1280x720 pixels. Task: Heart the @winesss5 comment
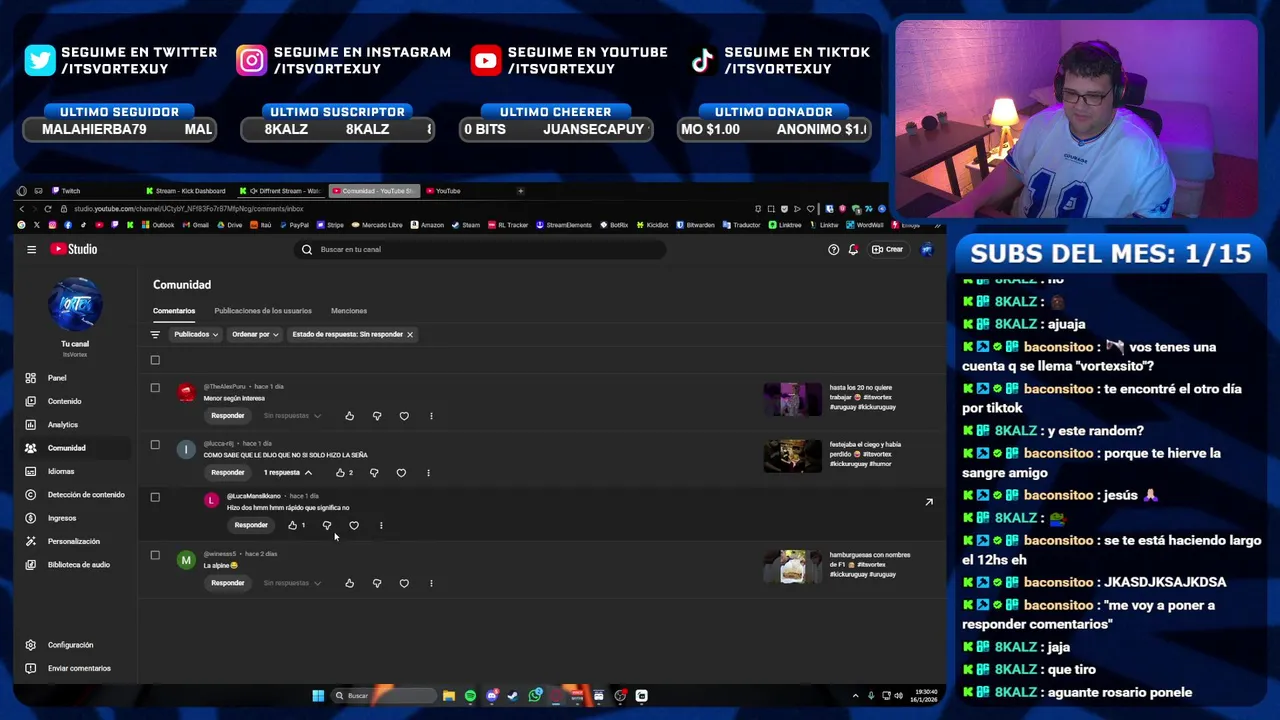(x=404, y=583)
